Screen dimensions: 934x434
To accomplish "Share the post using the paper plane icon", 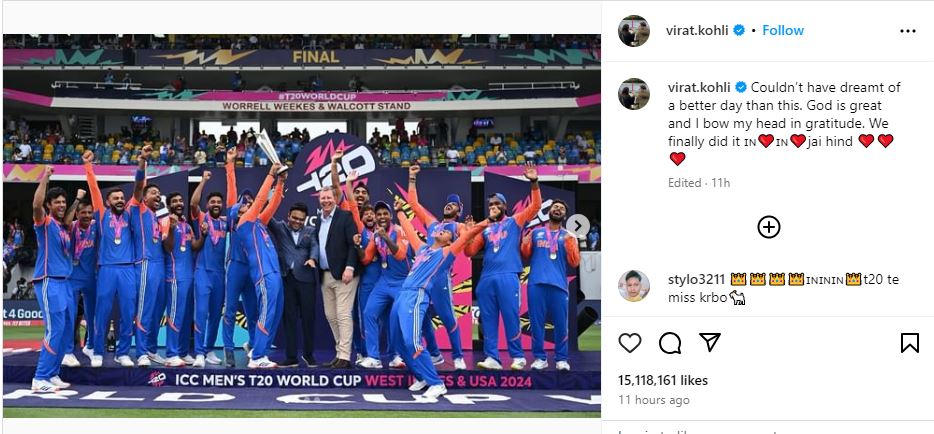I will click(709, 343).
